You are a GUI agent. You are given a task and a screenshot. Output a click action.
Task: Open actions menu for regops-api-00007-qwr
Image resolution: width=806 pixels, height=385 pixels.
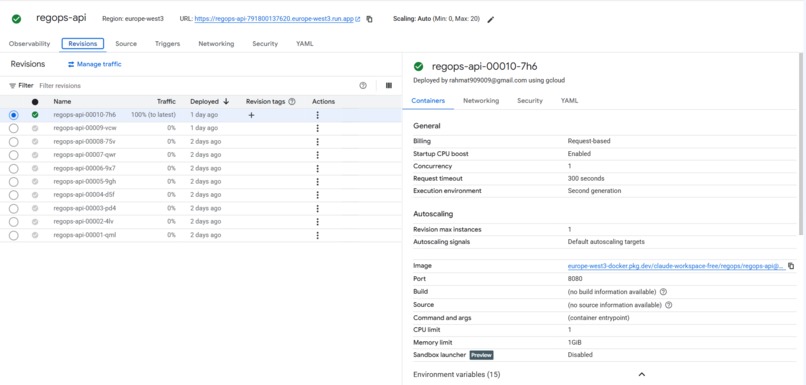(x=317, y=155)
